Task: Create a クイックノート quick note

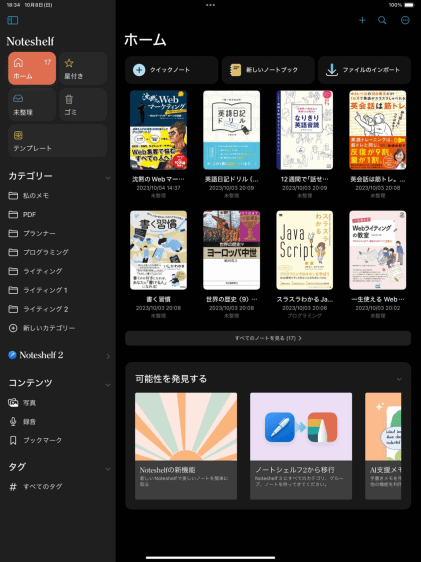Action: coord(172,70)
